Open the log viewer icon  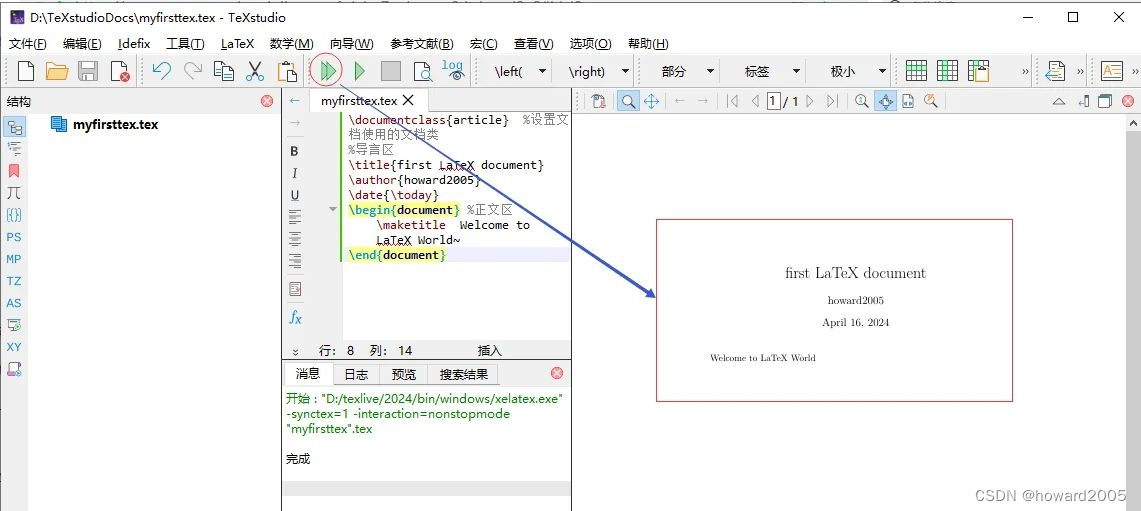coord(453,70)
